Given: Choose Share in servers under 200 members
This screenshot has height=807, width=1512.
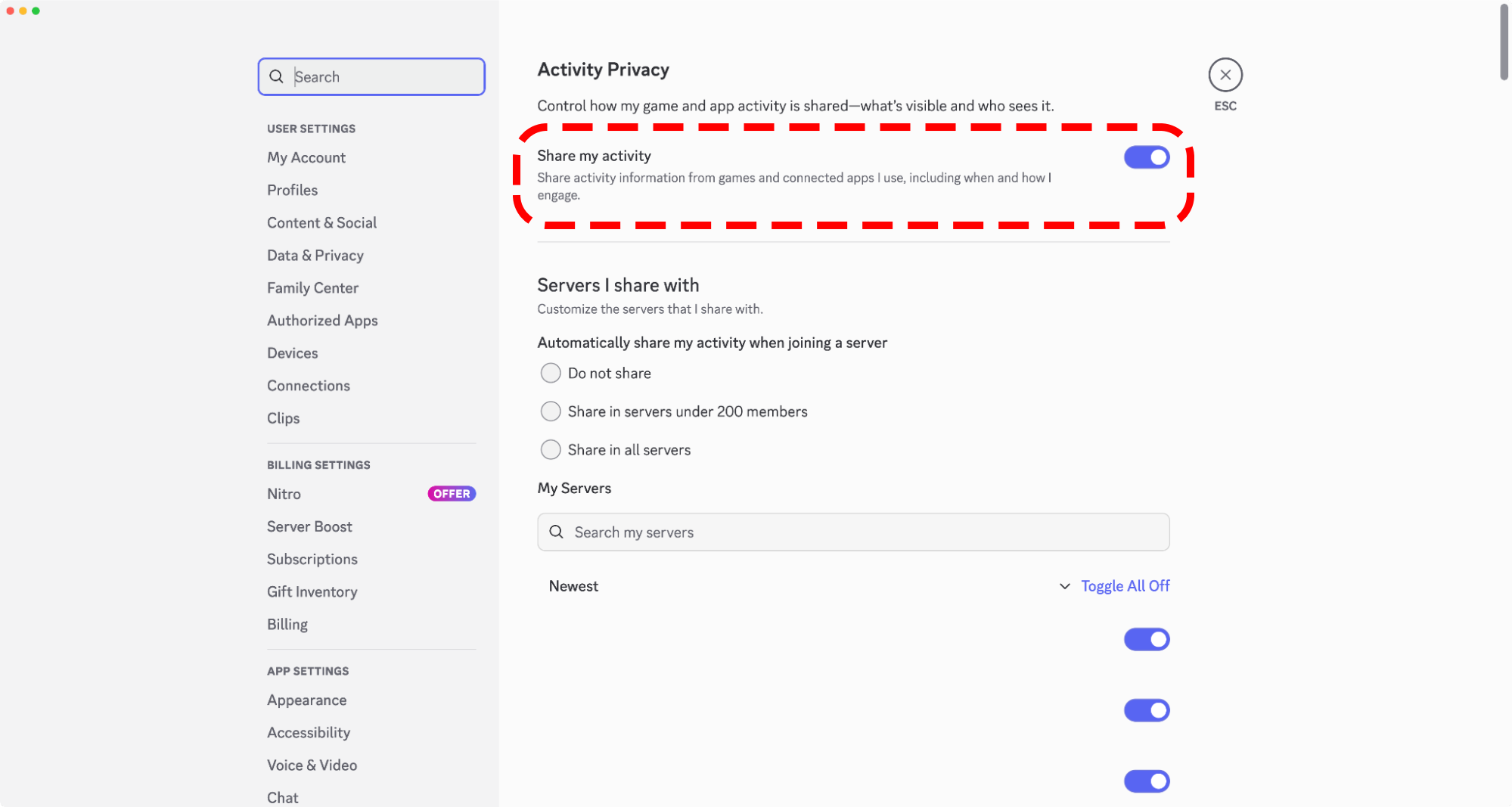Looking at the screenshot, I should [551, 411].
